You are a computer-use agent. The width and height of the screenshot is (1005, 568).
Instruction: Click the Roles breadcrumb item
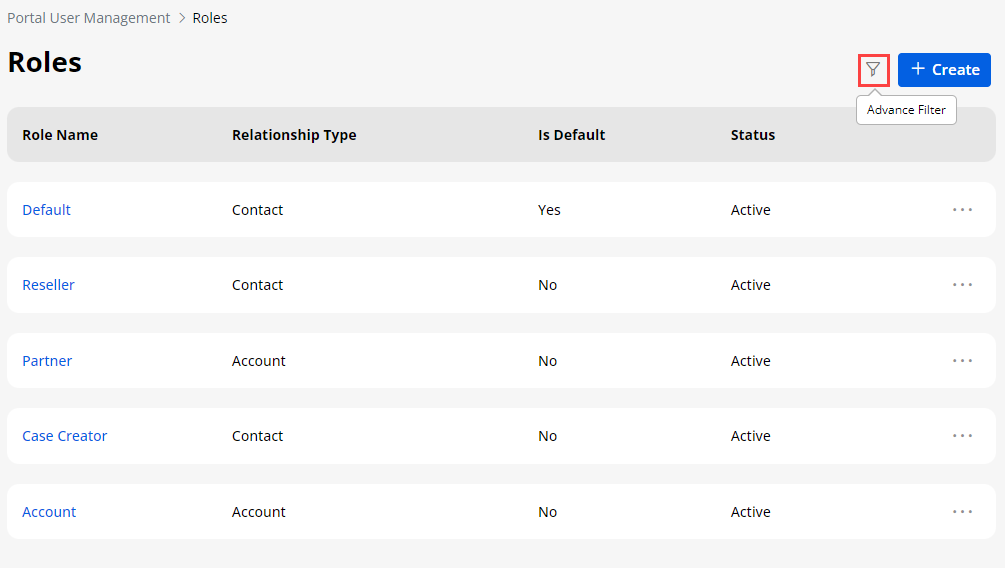[210, 18]
